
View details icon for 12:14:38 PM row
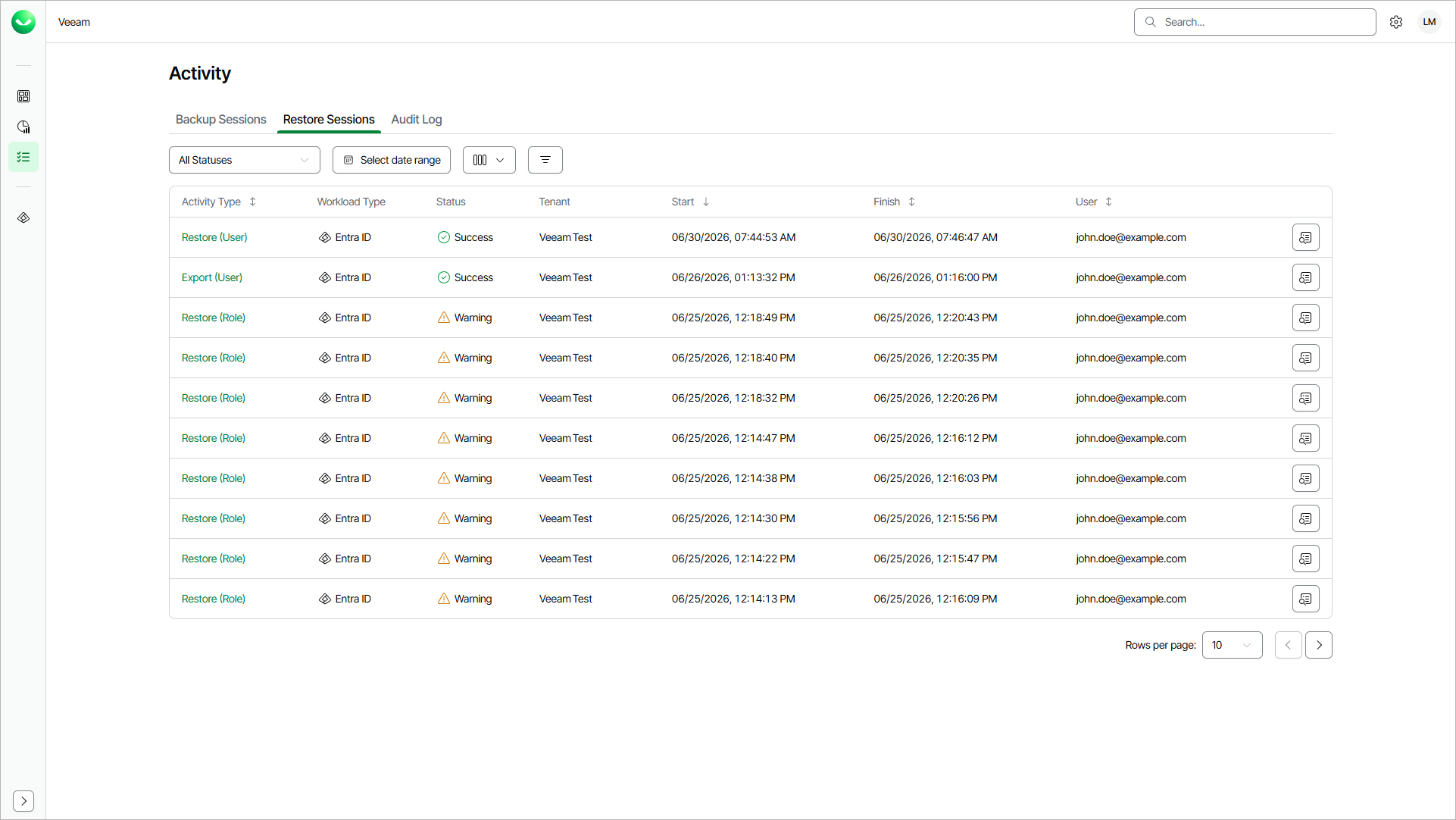[1305, 478]
